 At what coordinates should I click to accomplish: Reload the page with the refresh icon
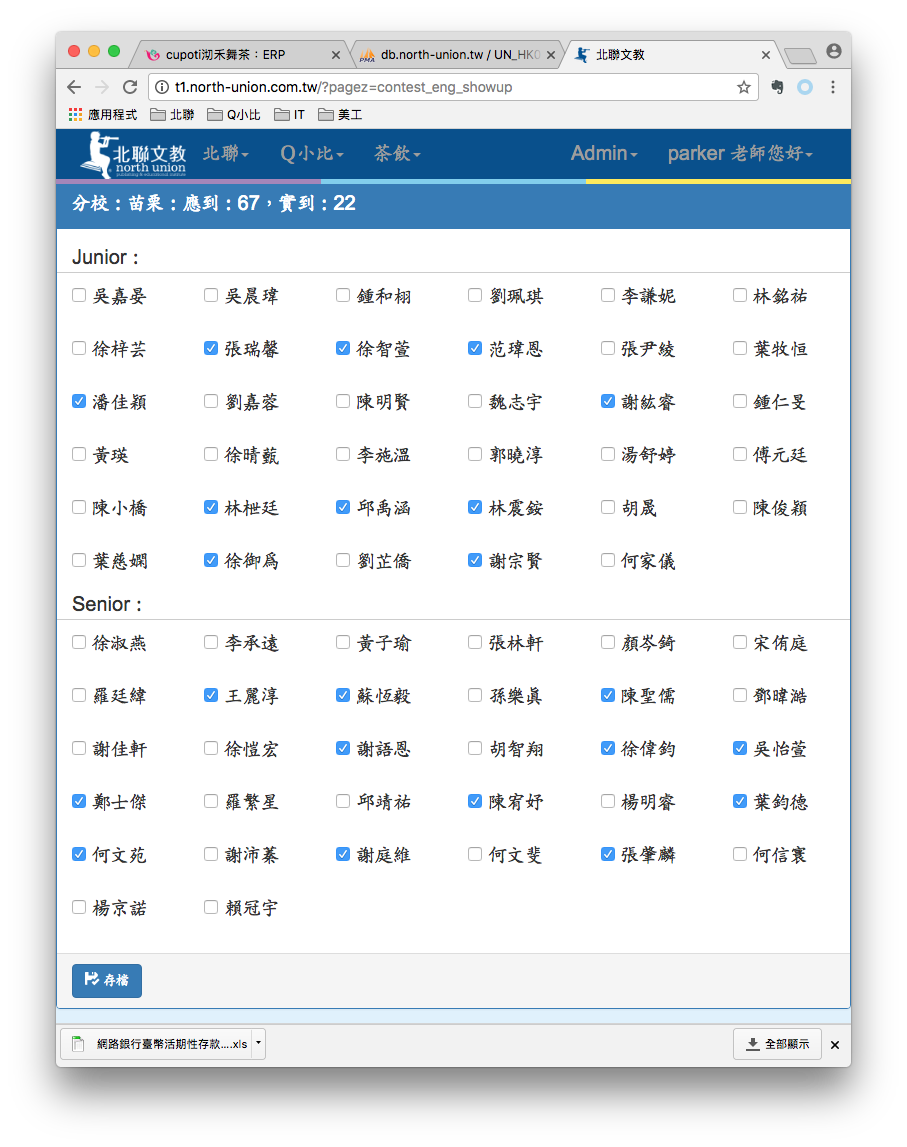129,87
